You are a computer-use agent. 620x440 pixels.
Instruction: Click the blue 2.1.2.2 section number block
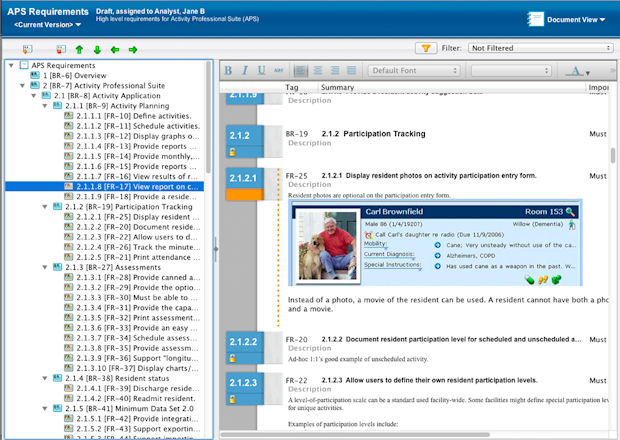[245, 342]
